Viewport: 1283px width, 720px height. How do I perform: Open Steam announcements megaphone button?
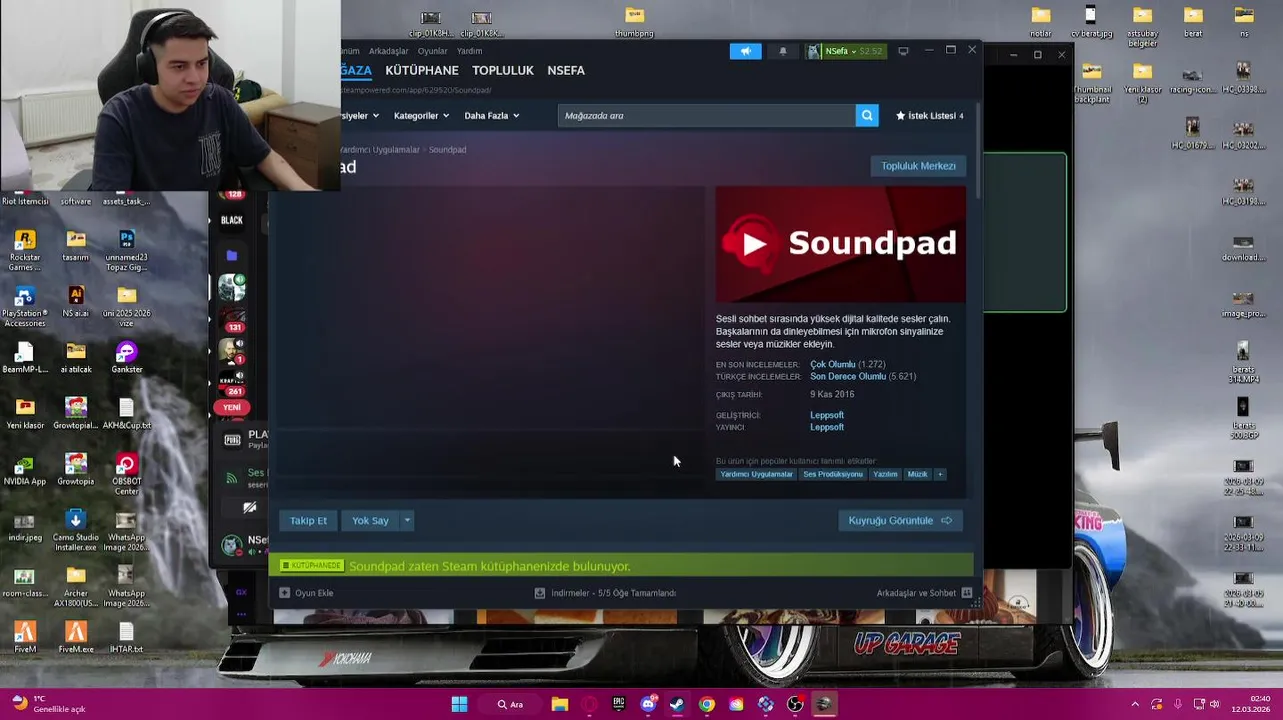(x=745, y=51)
